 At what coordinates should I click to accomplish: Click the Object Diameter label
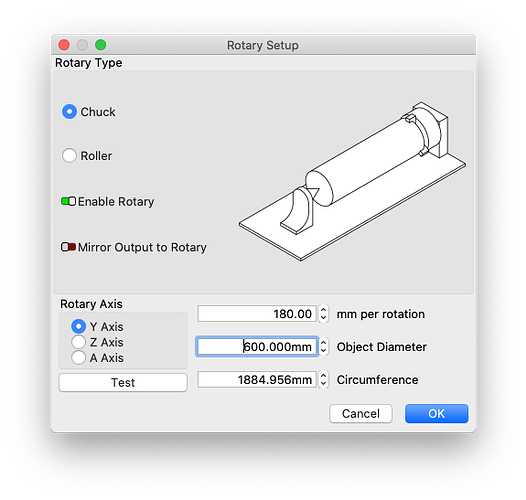tap(382, 347)
